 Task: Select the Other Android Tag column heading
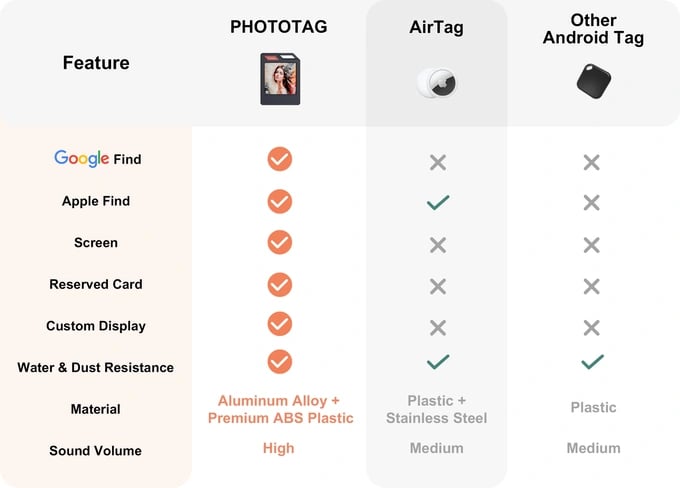(593, 29)
